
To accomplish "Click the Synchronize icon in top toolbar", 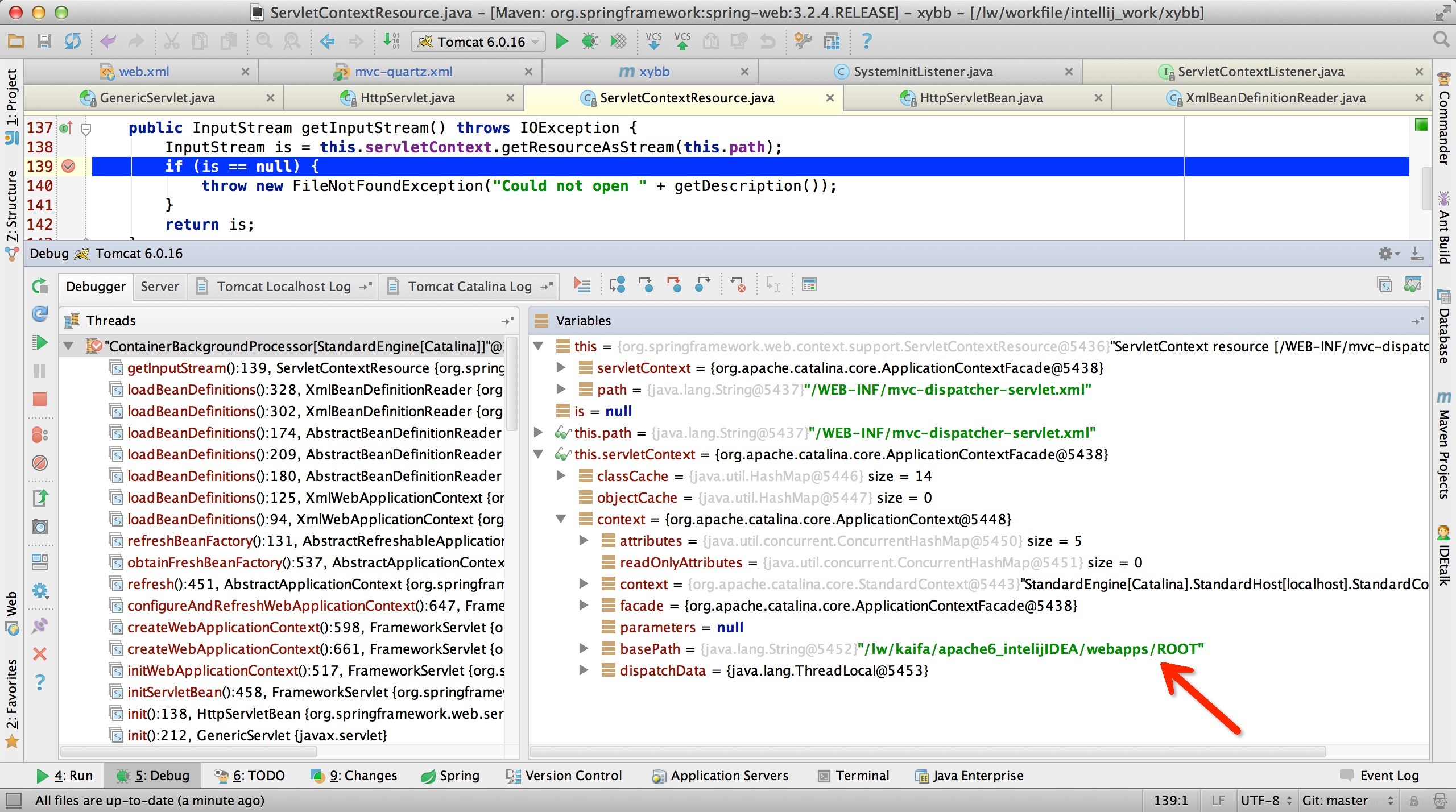I will click(72, 42).
